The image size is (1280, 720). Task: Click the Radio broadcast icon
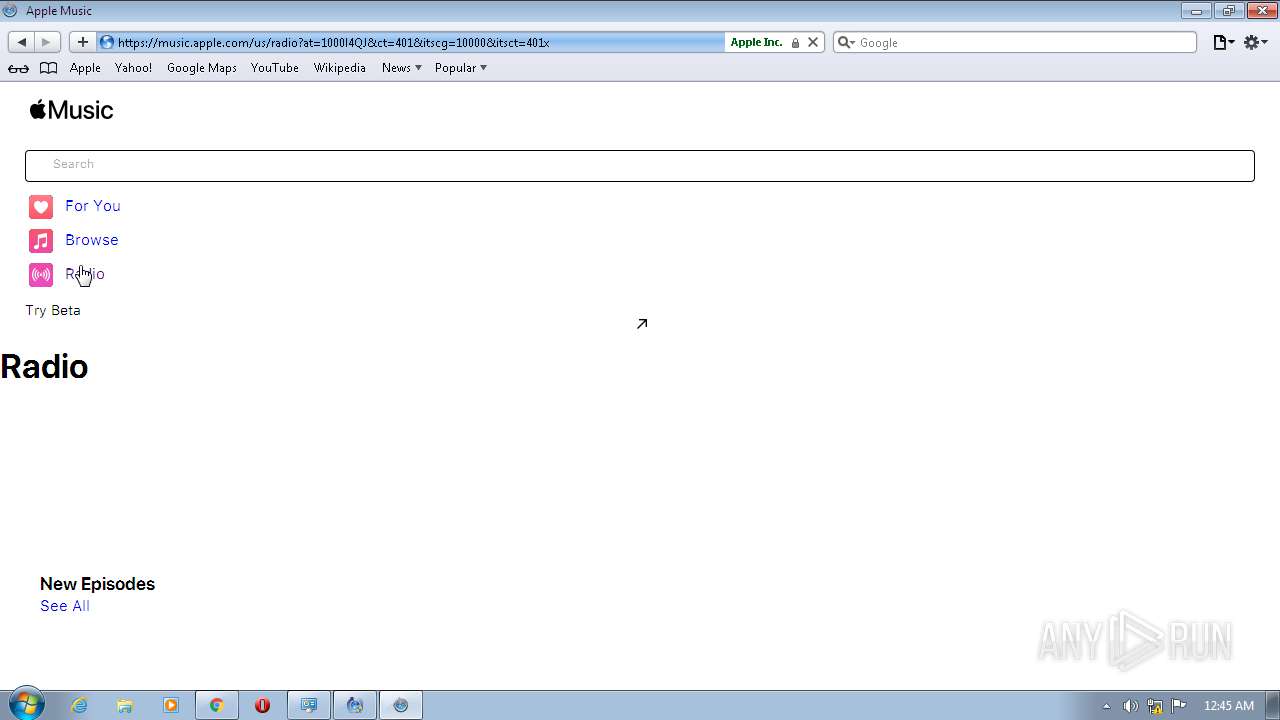41,275
